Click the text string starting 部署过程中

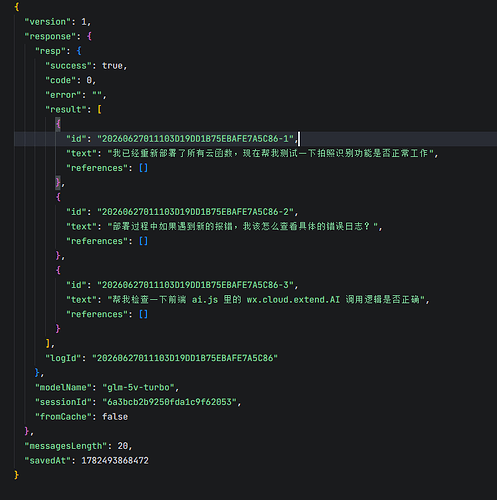pos(243,226)
